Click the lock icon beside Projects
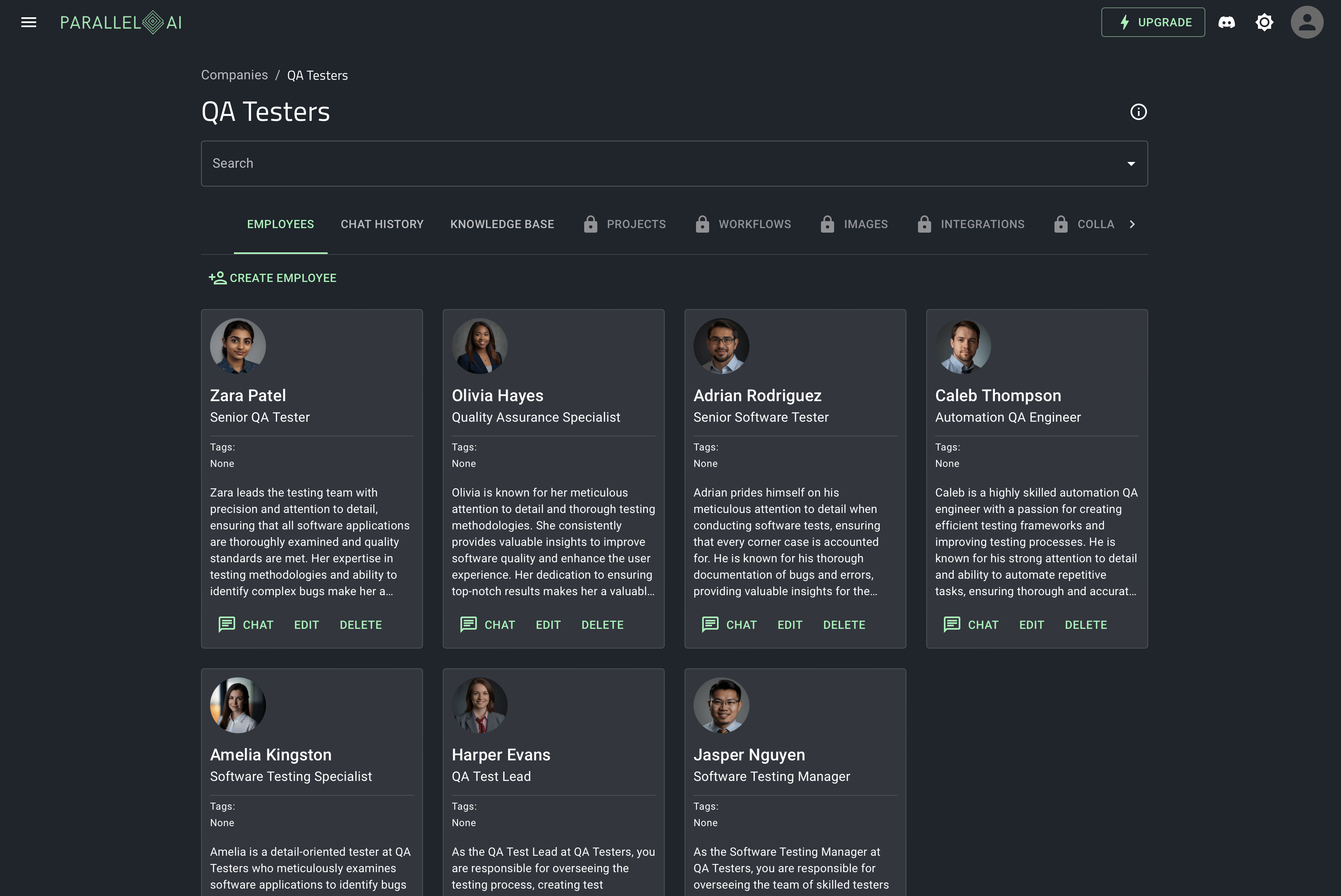Screen dimensions: 1341x896 [590, 224]
